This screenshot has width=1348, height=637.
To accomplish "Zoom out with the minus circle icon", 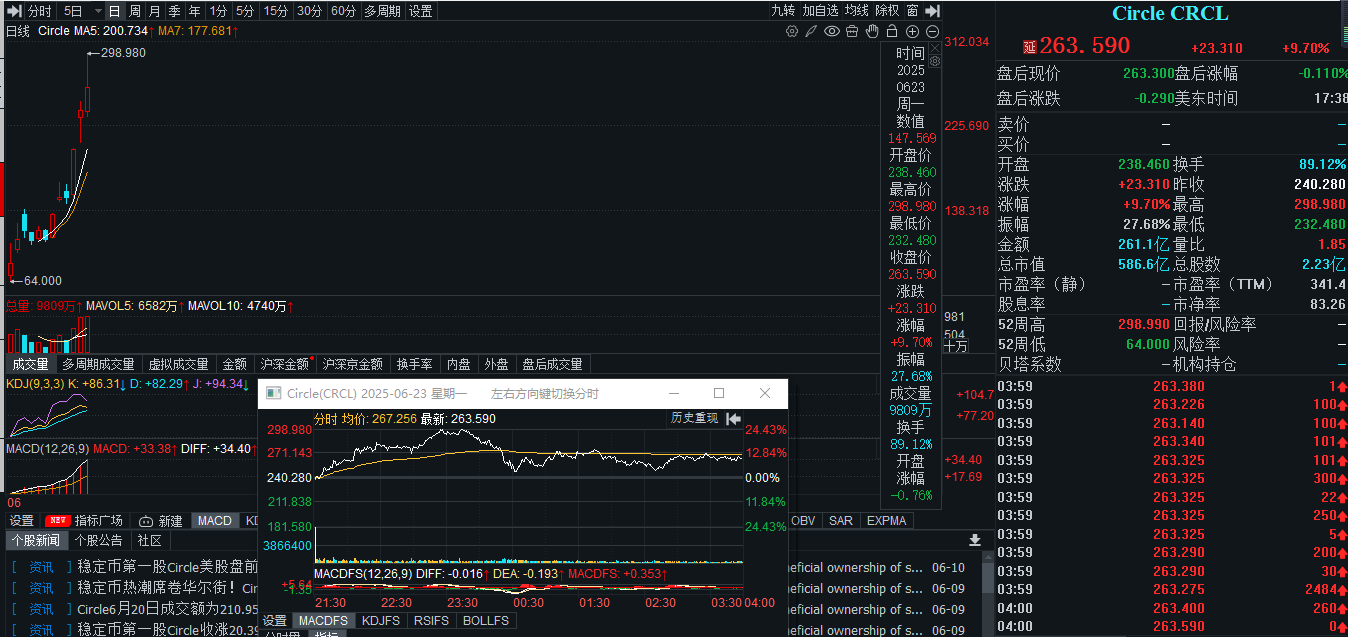I will click(x=932, y=32).
